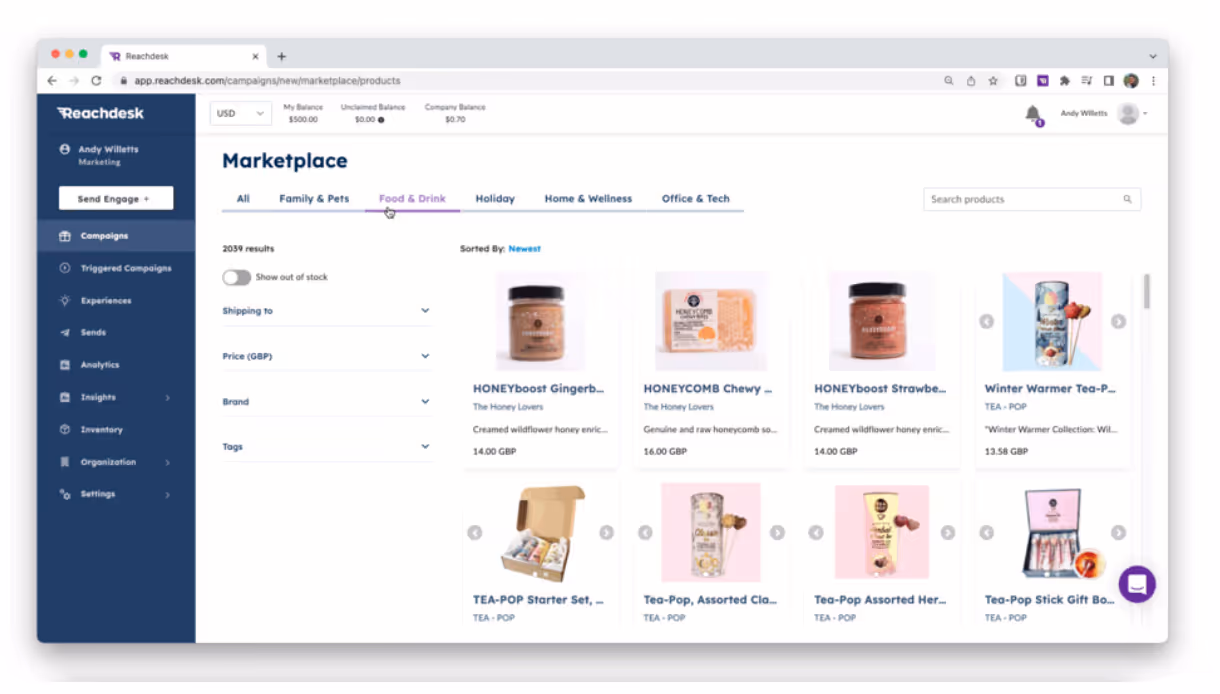Click the Send Engage + button

[x=116, y=198]
